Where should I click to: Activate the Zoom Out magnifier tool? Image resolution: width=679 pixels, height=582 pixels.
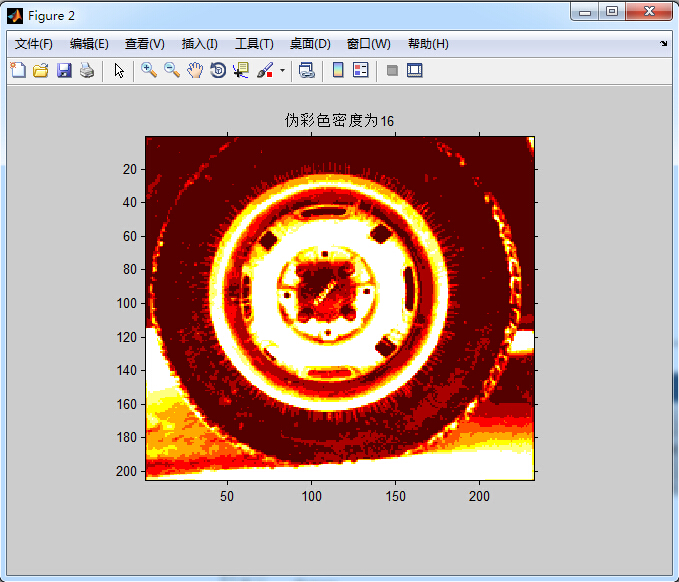click(x=172, y=70)
